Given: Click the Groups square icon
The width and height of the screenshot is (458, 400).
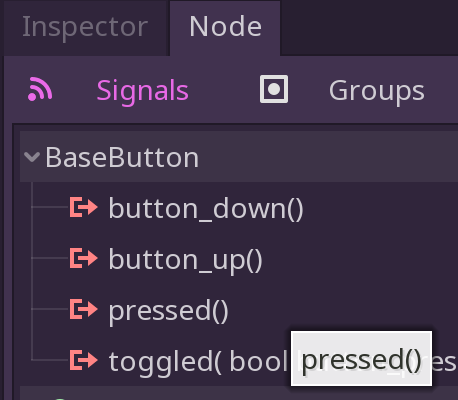Looking at the screenshot, I should [x=274, y=89].
